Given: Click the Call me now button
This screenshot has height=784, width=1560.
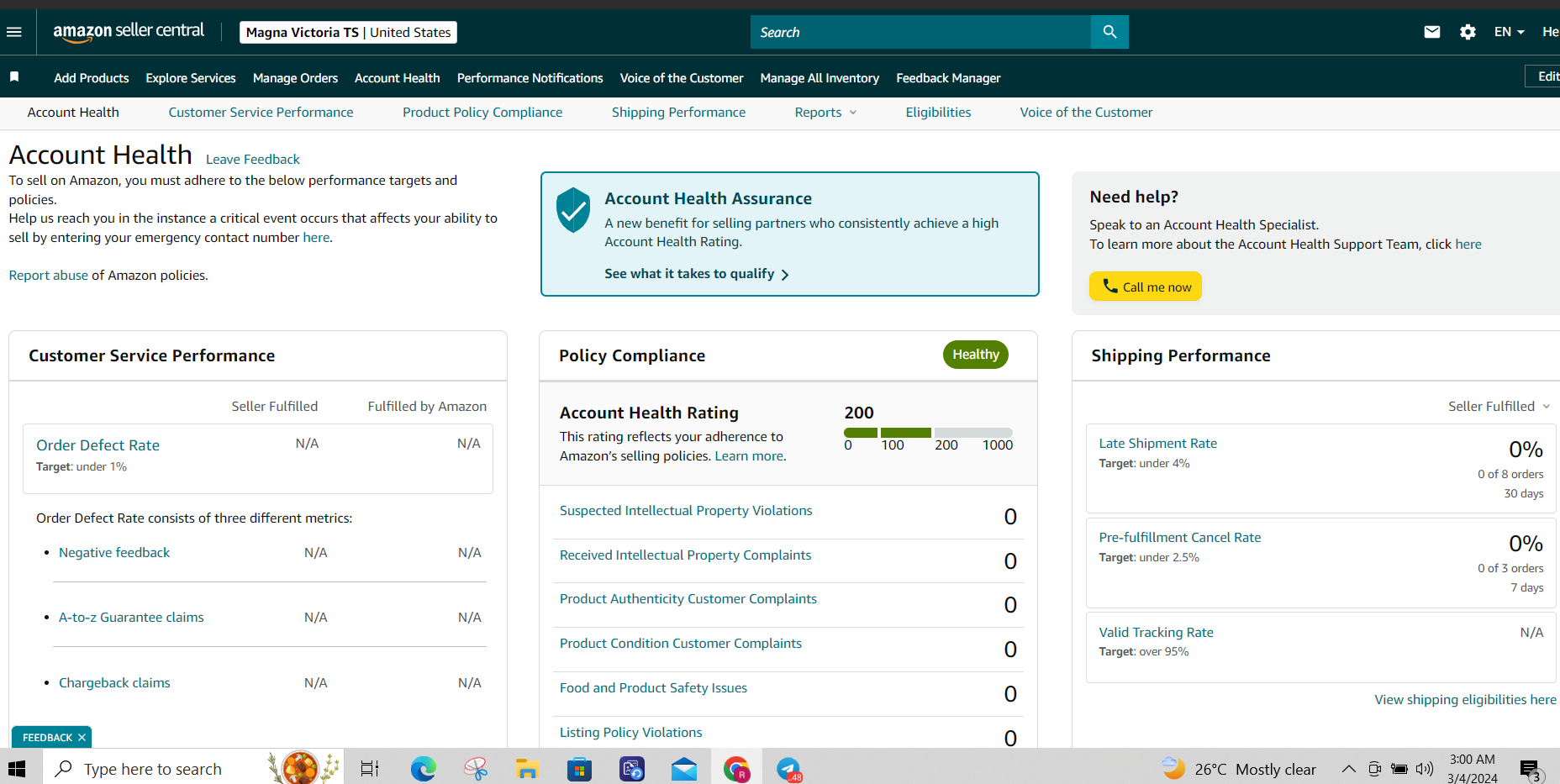Looking at the screenshot, I should [1146, 287].
